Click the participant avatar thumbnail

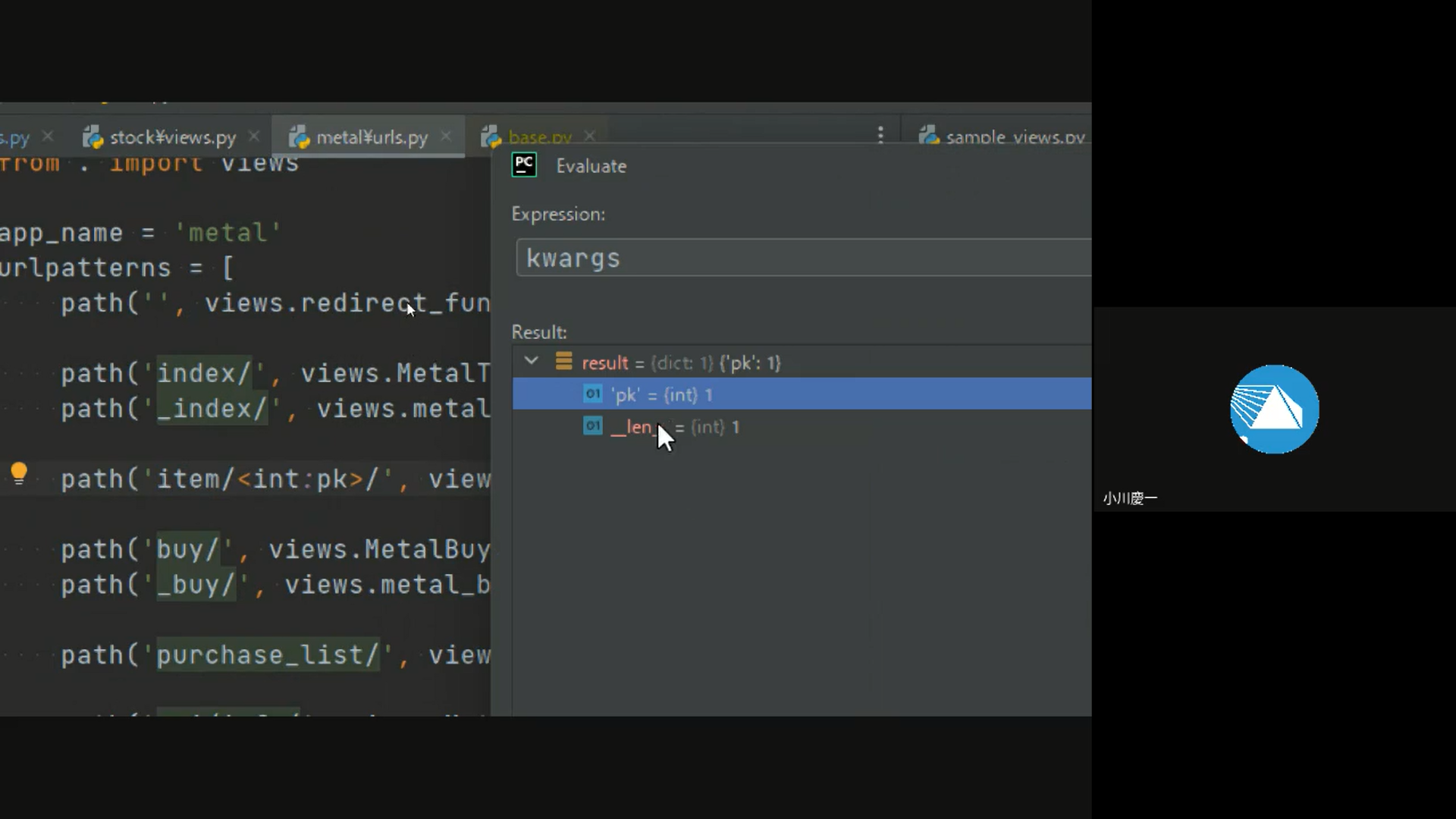pyautogui.click(x=1274, y=409)
